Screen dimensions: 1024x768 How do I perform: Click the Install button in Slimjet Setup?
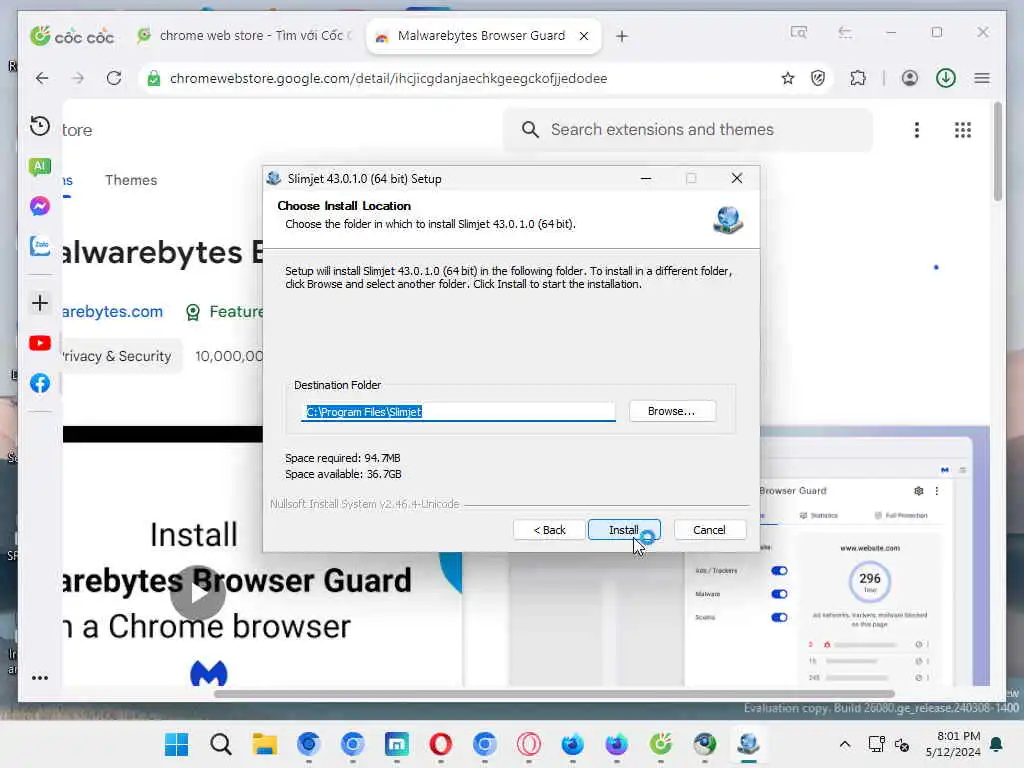pyautogui.click(x=624, y=530)
